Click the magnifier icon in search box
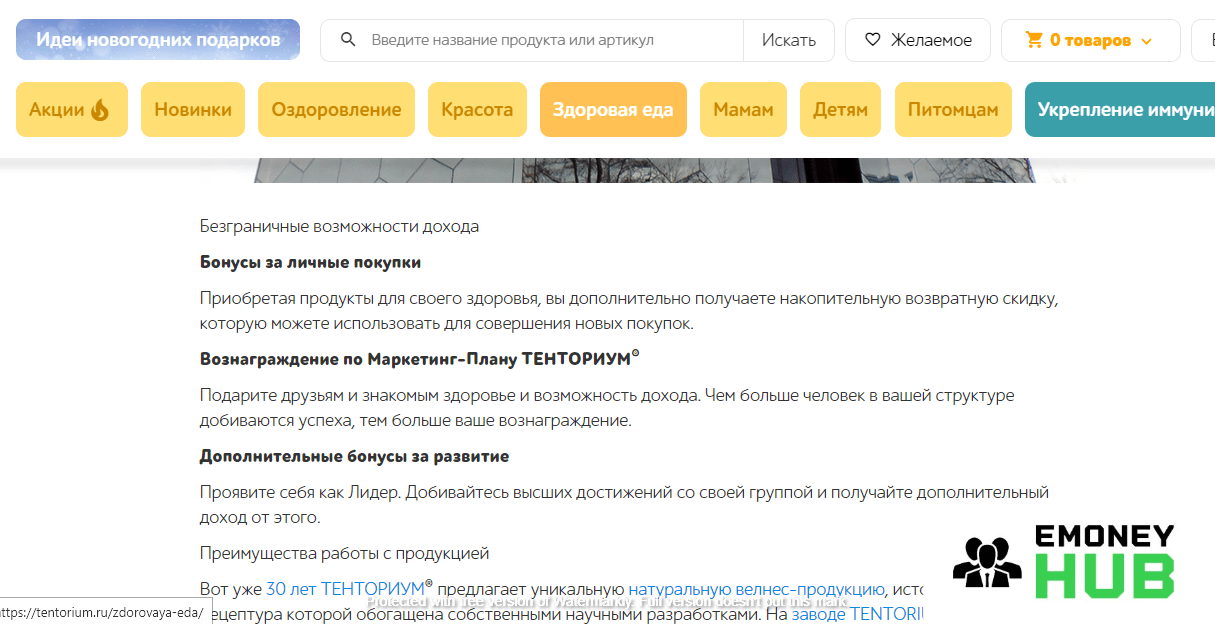This screenshot has height=624, width=1215. point(348,40)
